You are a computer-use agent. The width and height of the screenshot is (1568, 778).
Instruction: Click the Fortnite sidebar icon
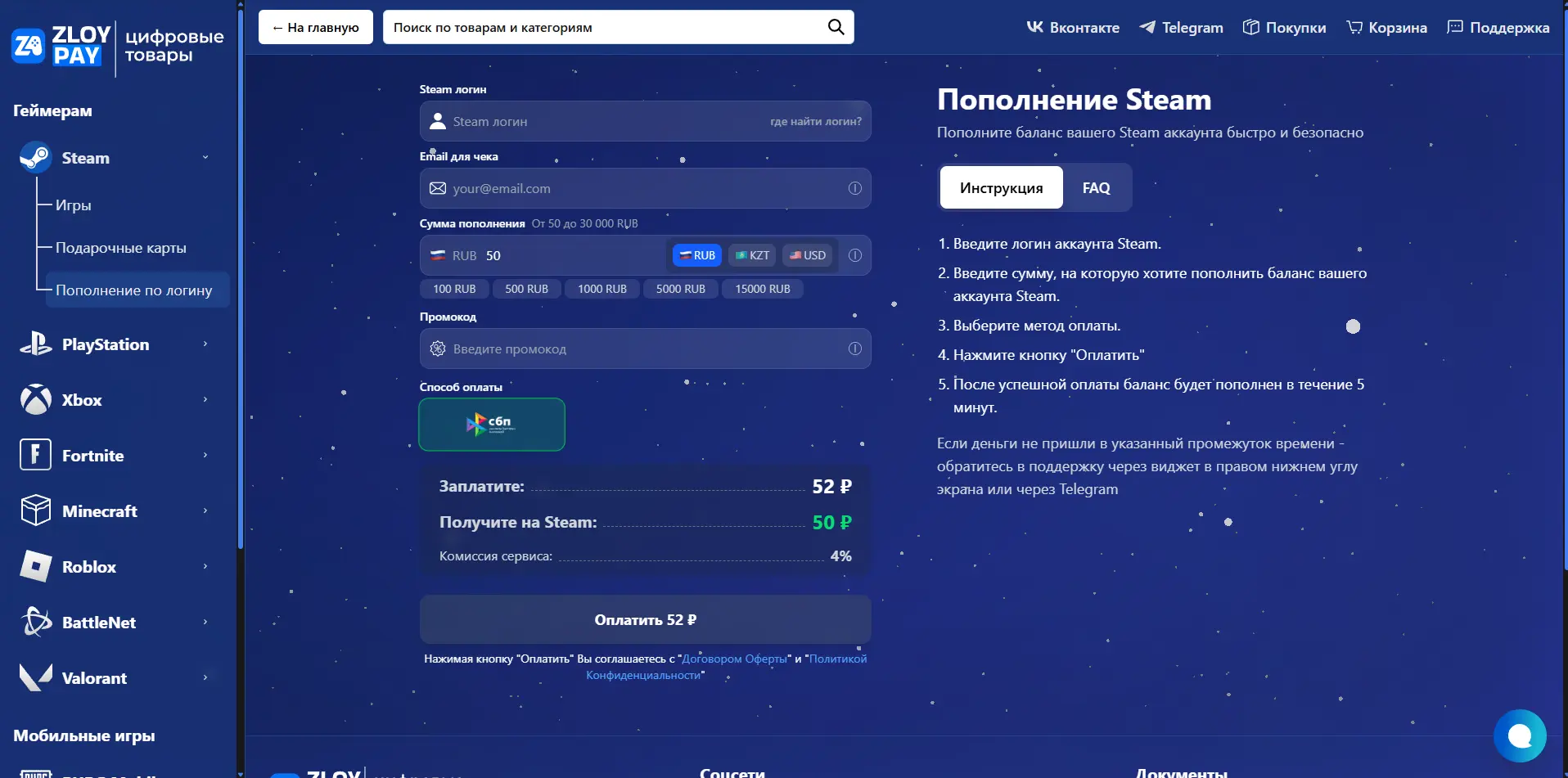pyautogui.click(x=35, y=455)
